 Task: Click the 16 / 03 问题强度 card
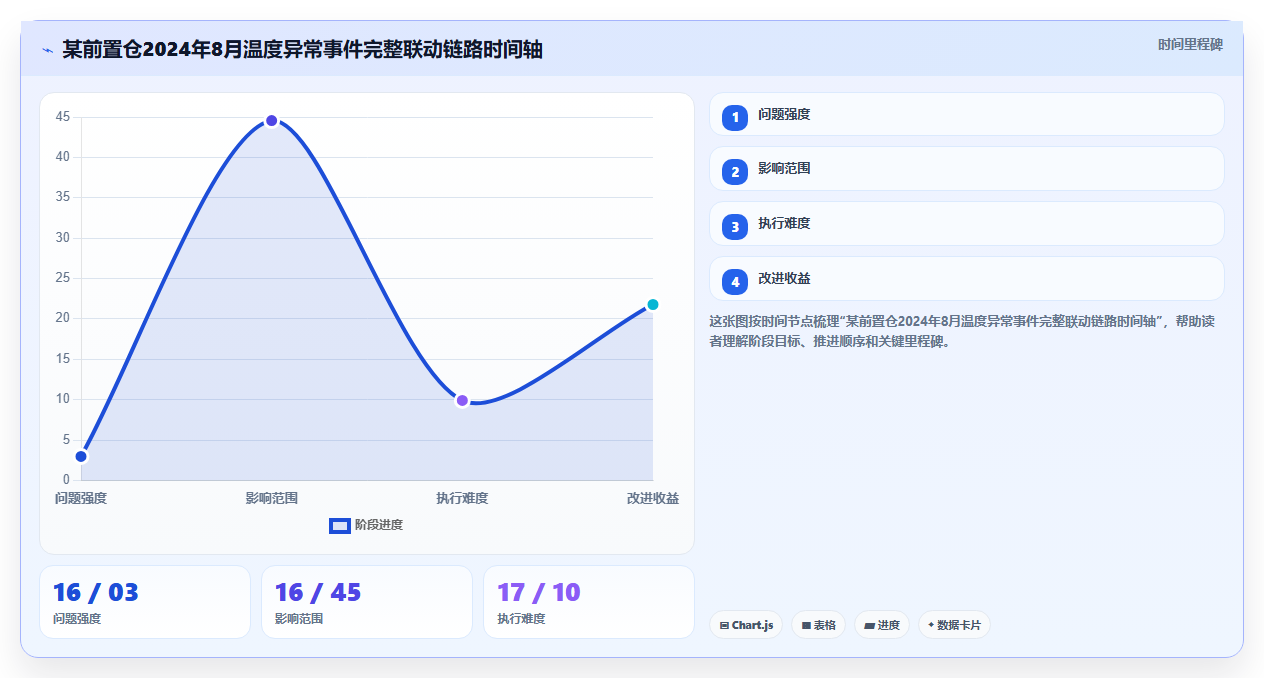click(145, 602)
